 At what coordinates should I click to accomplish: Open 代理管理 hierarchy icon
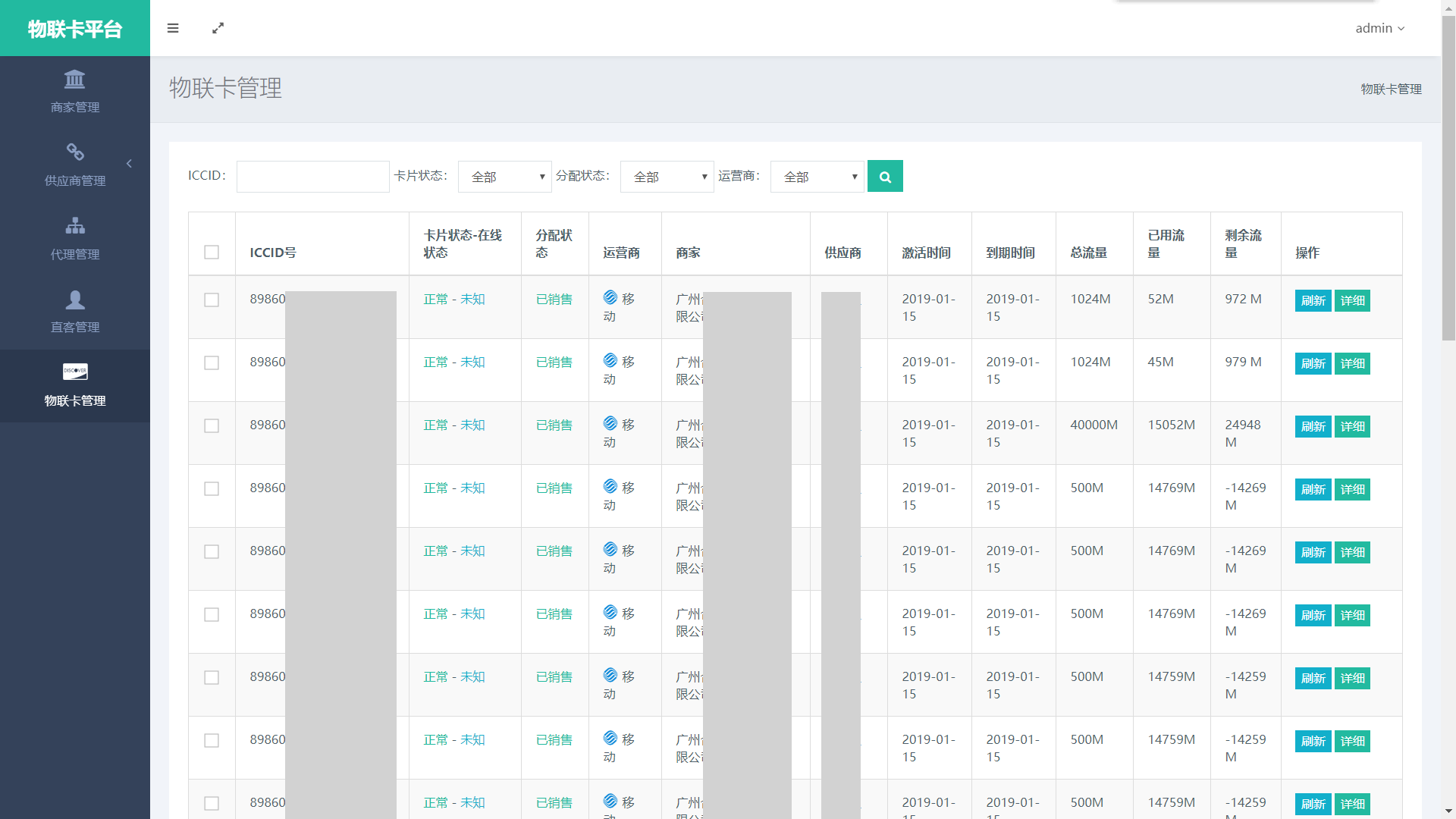[74, 225]
